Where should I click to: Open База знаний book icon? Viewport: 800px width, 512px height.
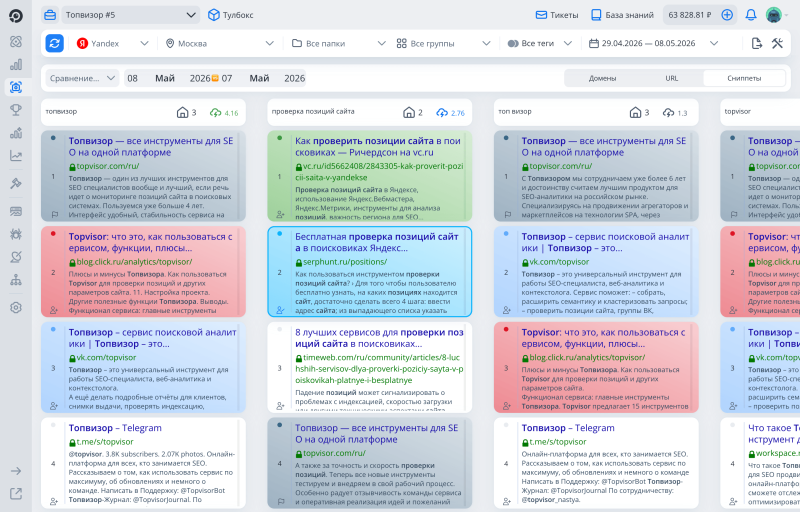point(596,15)
